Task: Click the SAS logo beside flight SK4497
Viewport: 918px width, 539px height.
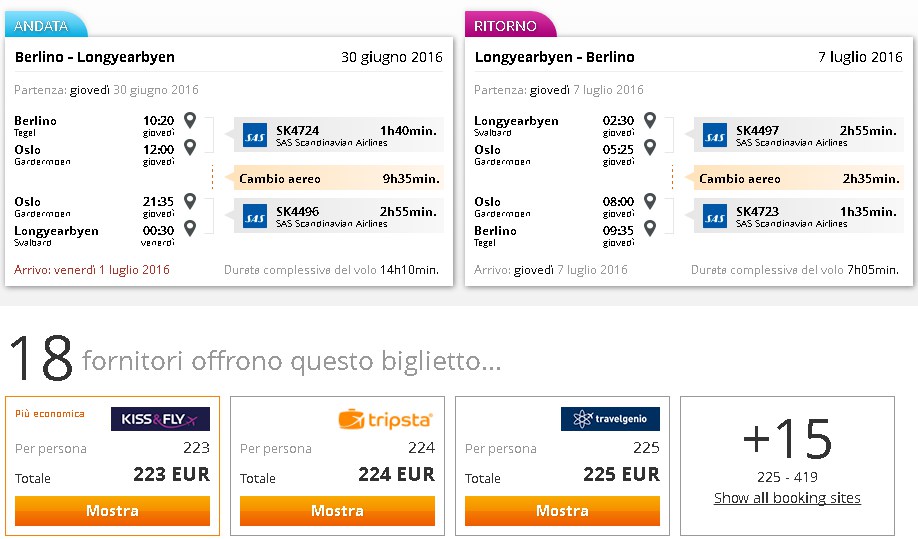Action: click(x=715, y=135)
